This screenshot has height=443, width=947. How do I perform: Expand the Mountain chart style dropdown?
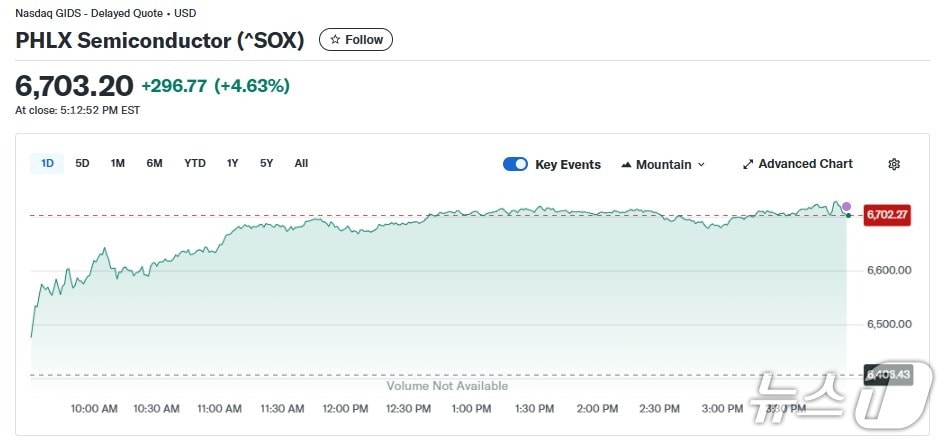[701, 165]
